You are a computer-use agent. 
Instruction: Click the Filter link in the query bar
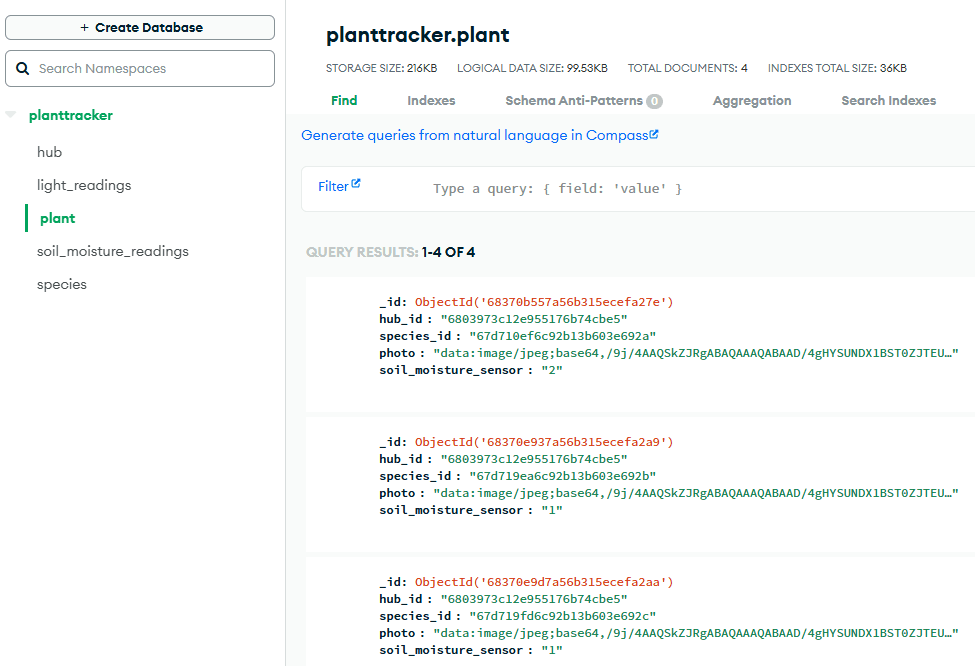pos(334,187)
